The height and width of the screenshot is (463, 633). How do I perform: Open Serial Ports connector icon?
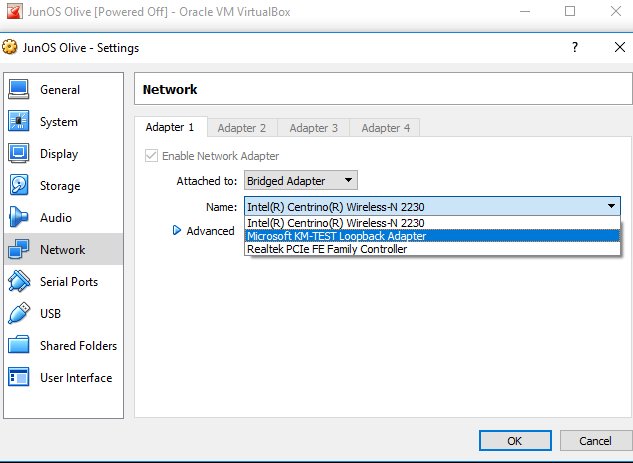click(x=19, y=281)
